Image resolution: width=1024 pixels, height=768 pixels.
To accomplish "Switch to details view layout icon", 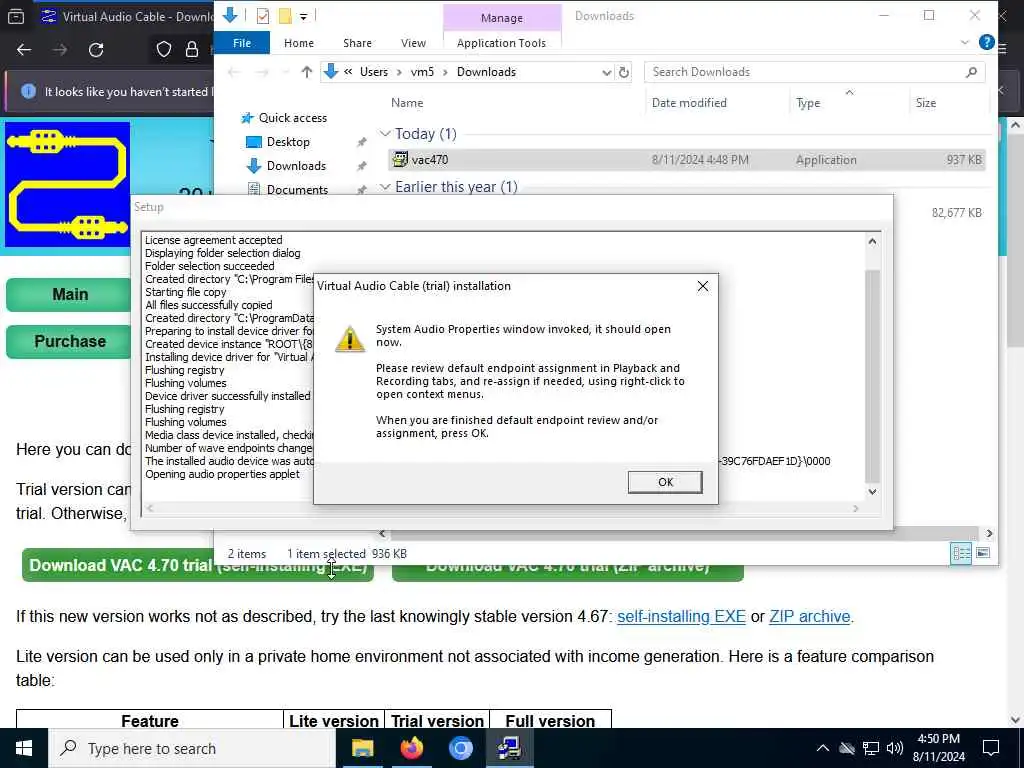I will [x=961, y=554].
